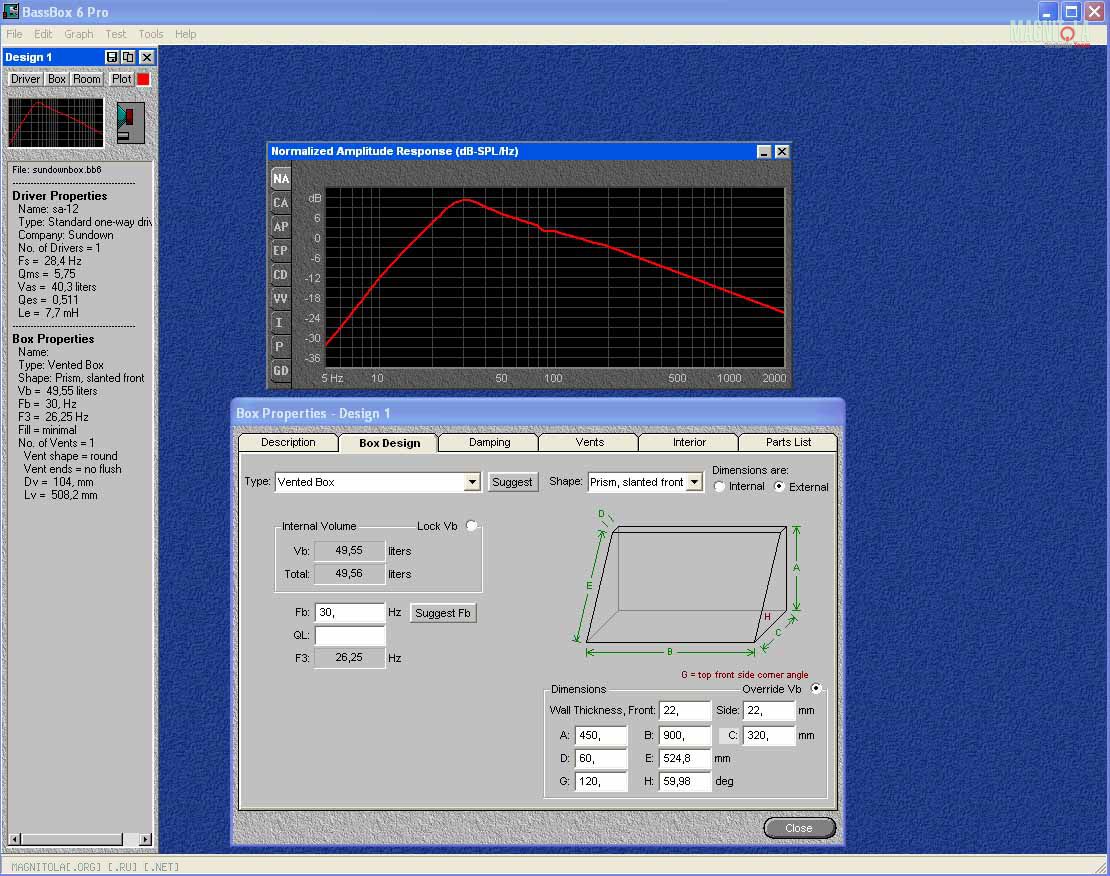Image resolution: width=1110 pixels, height=876 pixels.
Task: Close the Normalized Amplitude Response window
Action: (x=782, y=152)
